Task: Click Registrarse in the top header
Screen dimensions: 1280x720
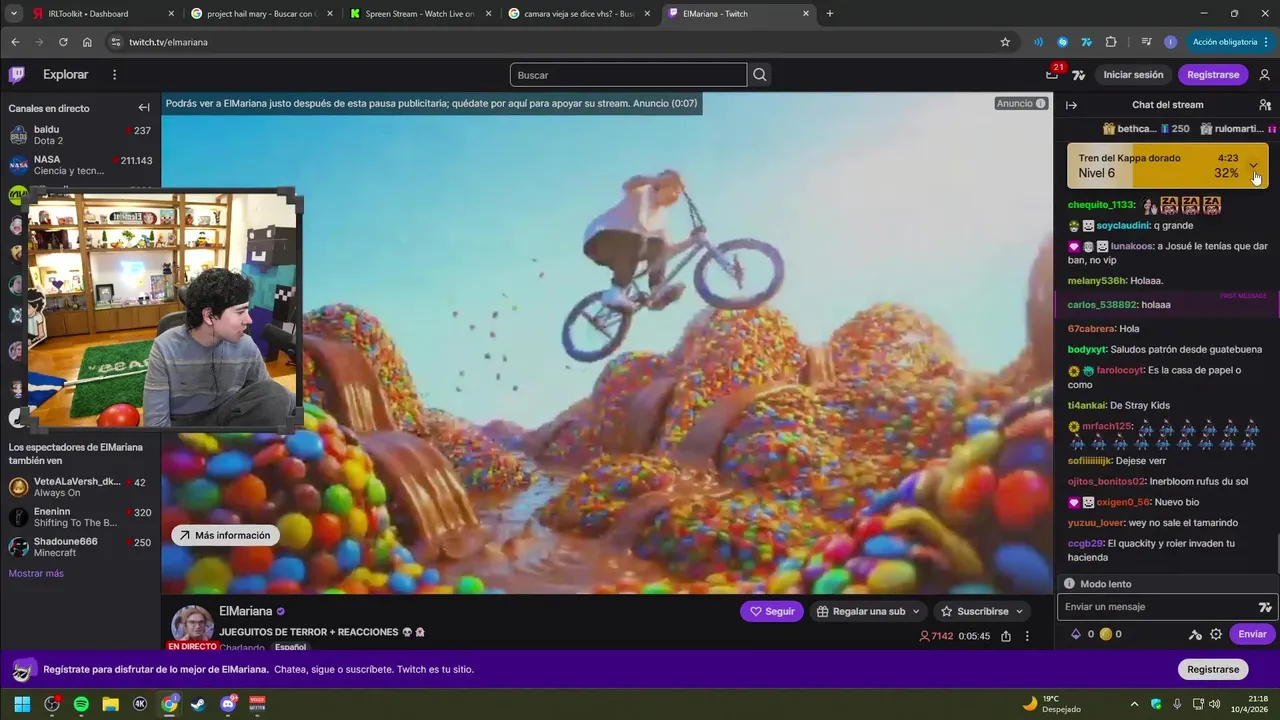Action: pyautogui.click(x=1213, y=75)
